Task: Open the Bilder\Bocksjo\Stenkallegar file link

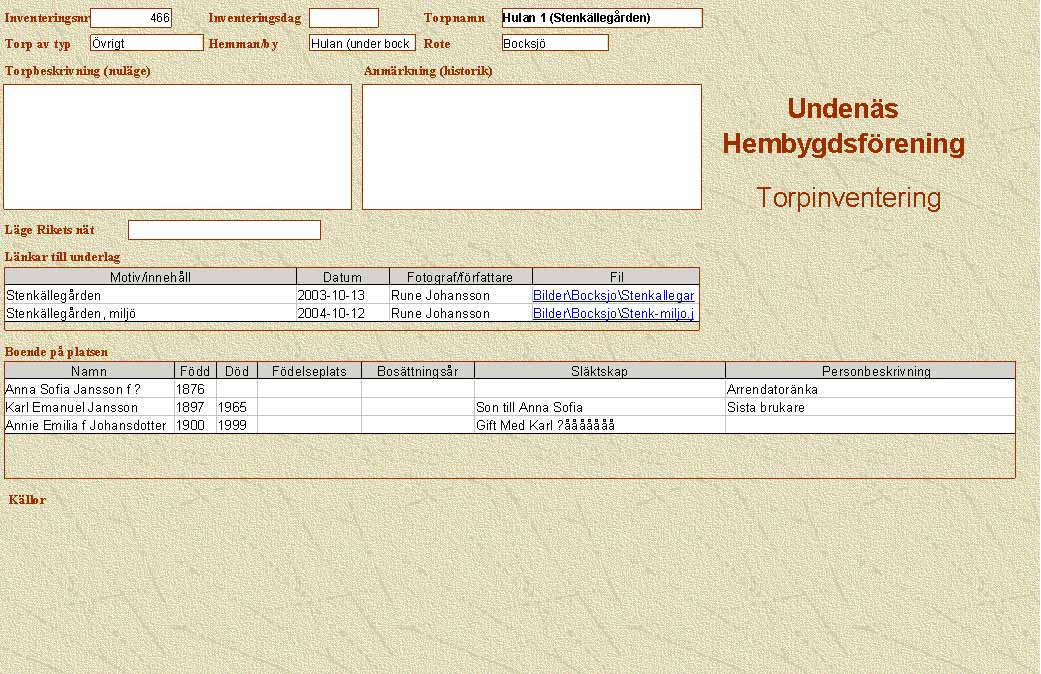Action: click(x=613, y=296)
